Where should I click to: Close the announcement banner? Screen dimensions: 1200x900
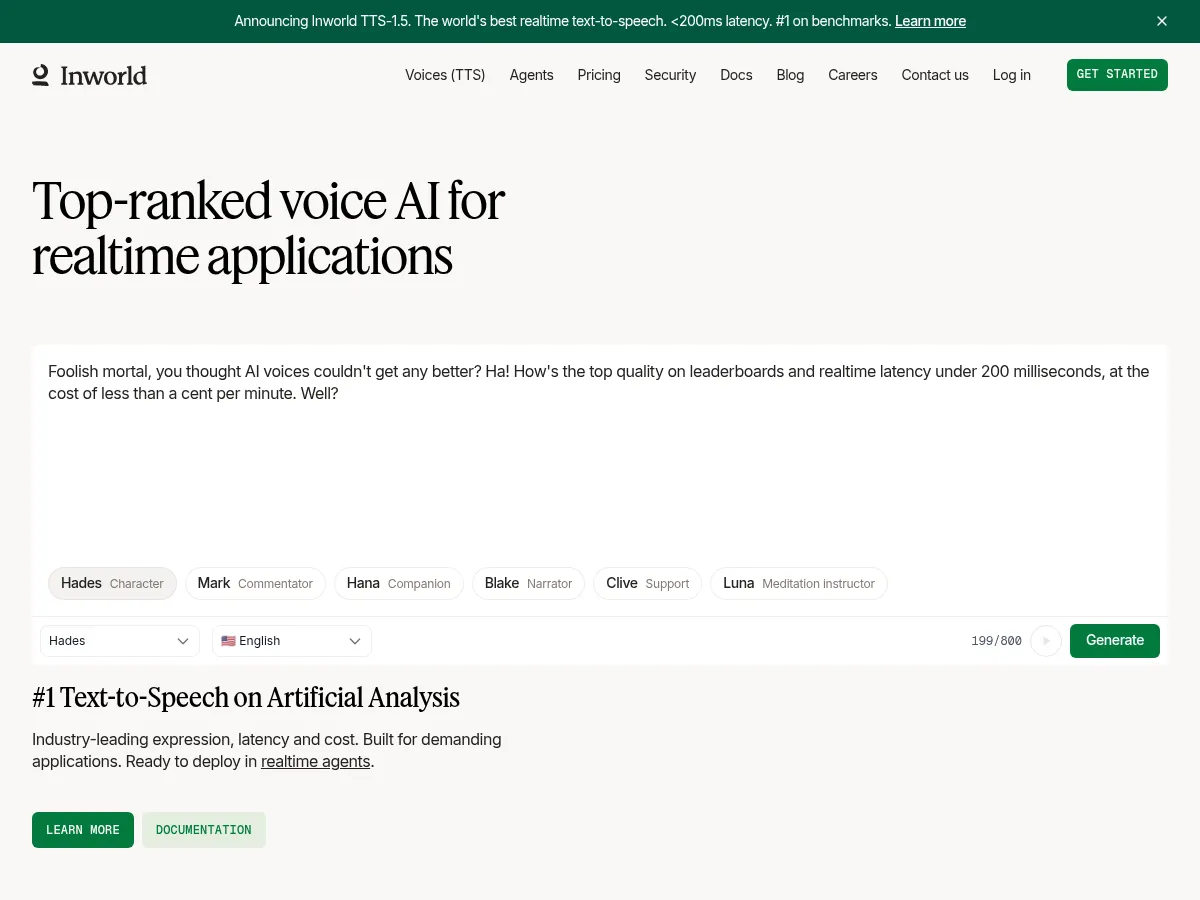pos(1161,21)
